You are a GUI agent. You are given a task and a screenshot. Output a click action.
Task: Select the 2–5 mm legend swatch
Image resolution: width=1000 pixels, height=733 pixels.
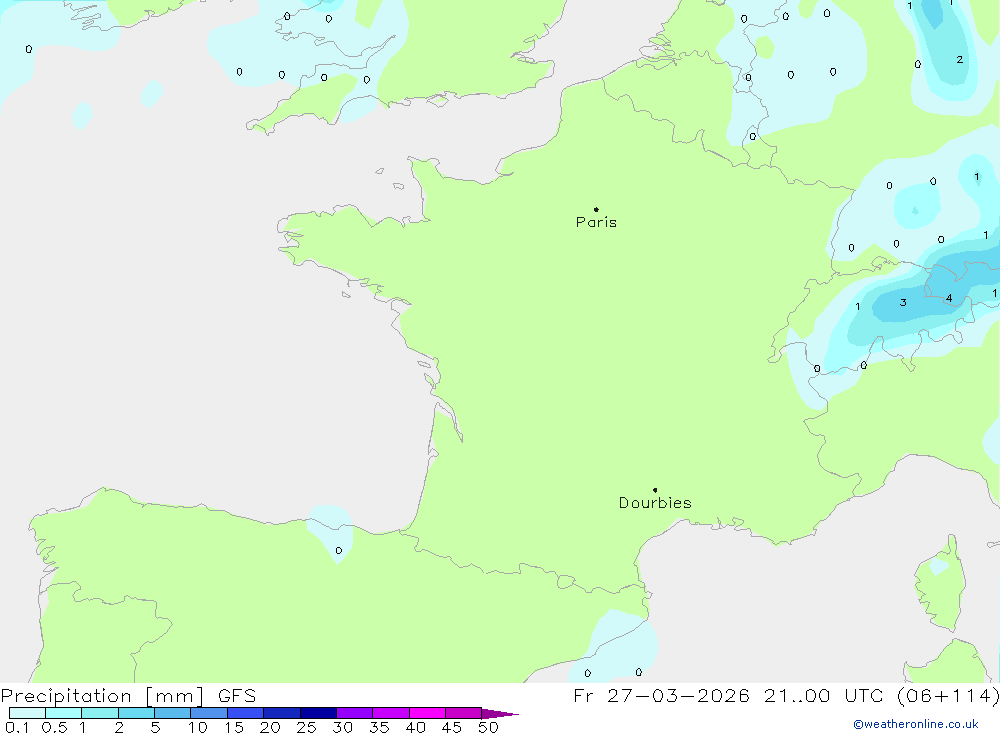[136, 713]
